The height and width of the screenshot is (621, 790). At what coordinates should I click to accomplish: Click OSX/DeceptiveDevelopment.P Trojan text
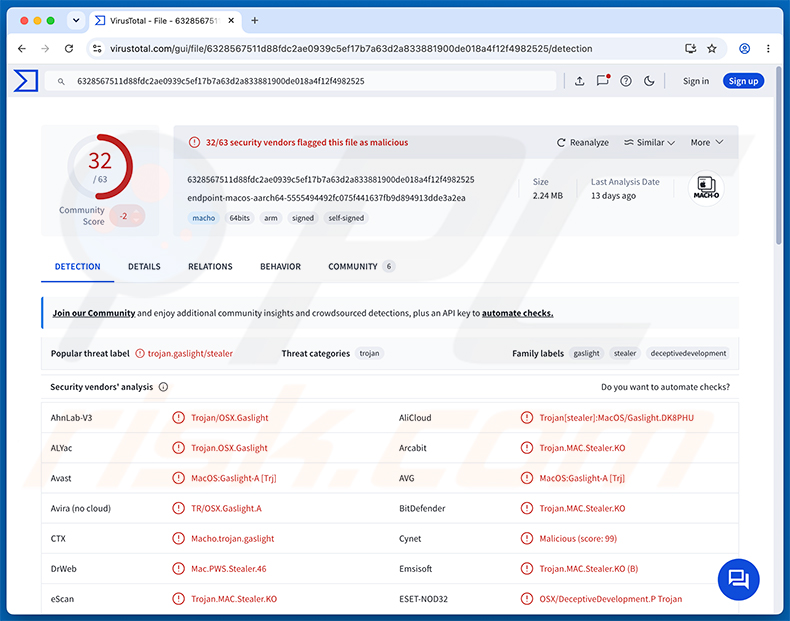pos(611,599)
